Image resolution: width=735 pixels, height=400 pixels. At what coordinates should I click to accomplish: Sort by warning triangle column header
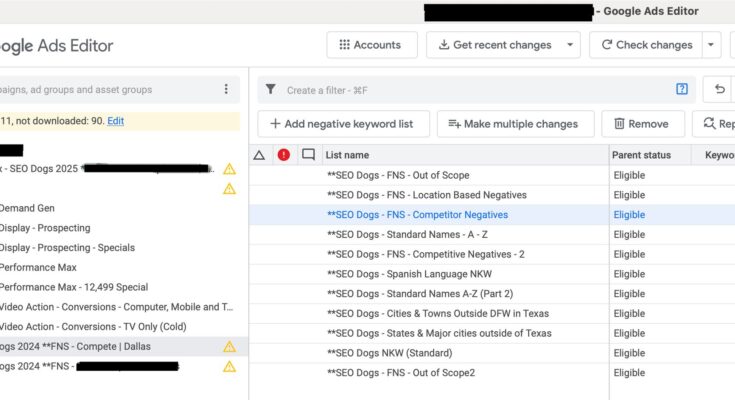[259, 155]
